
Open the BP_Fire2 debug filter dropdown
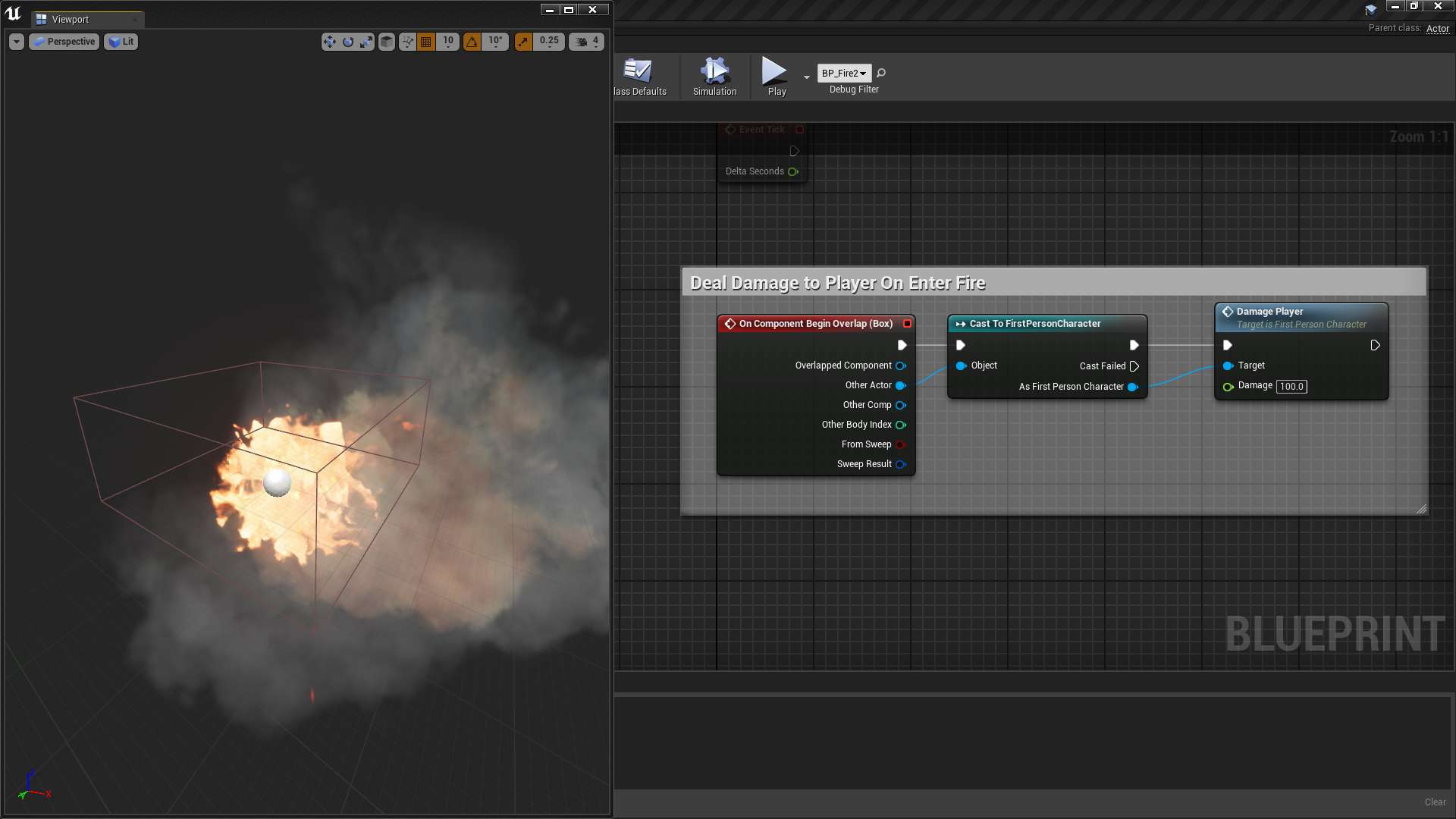(844, 73)
